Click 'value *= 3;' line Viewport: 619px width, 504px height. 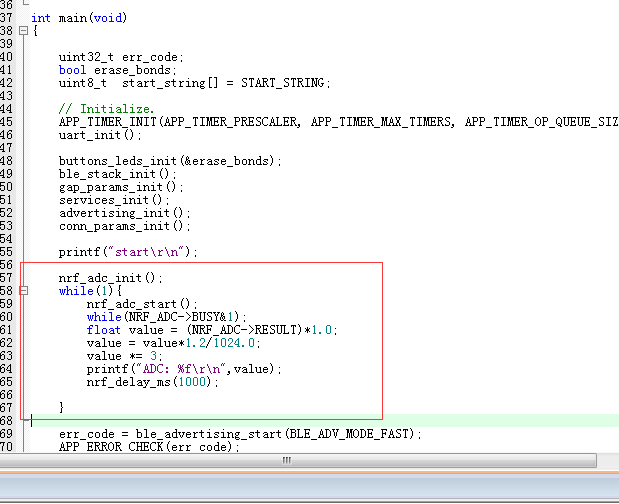point(125,356)
